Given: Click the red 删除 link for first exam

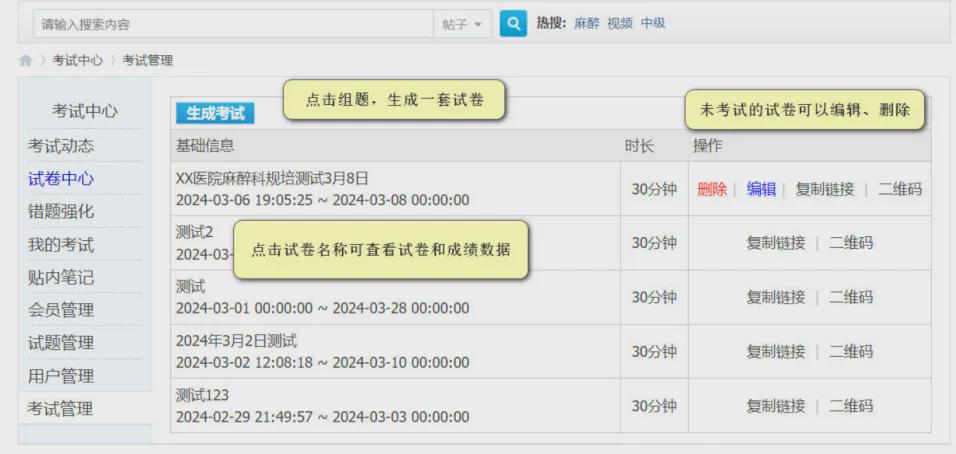Looking at the screenshot, I should pos(712,189).
